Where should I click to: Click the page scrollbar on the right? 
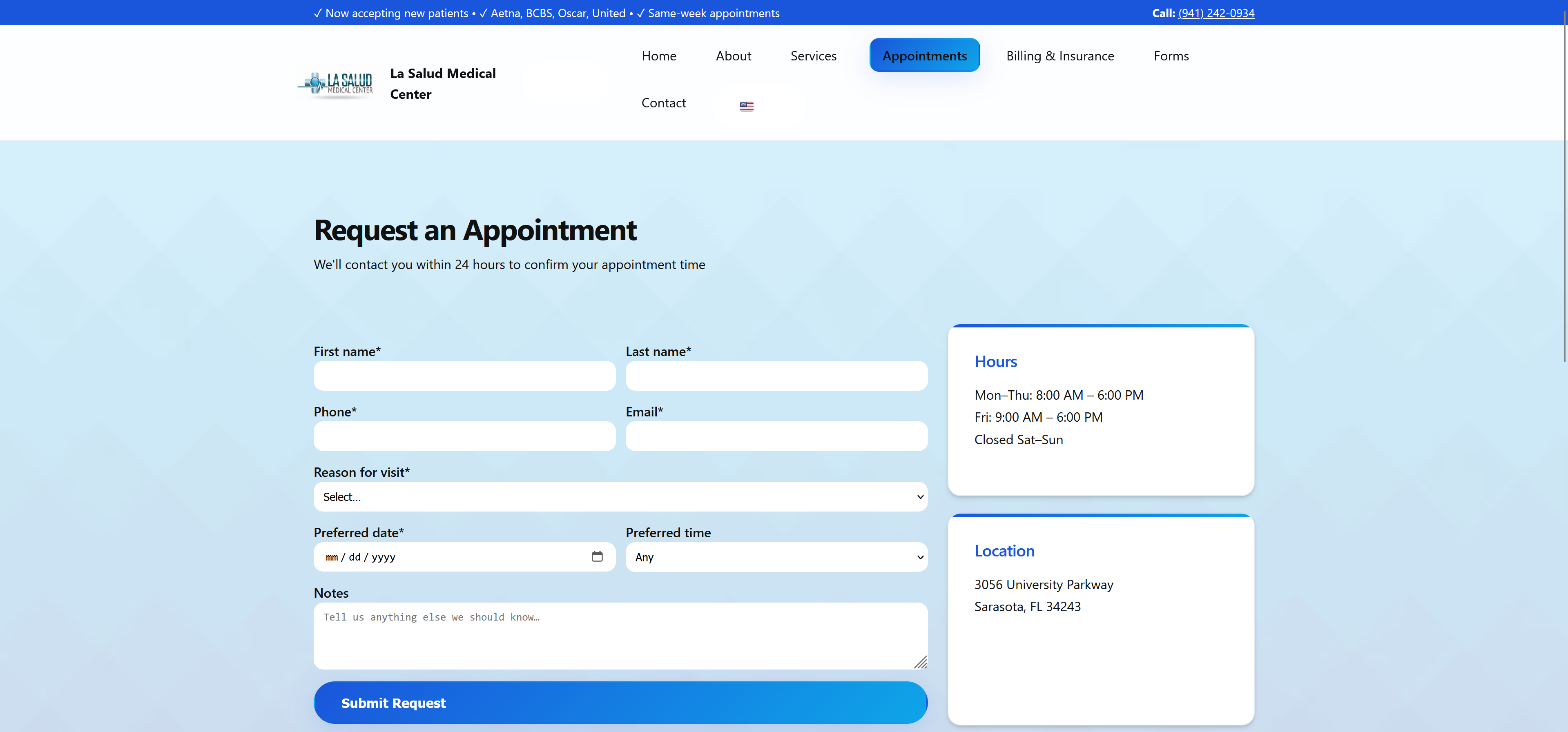point(1564,182)
